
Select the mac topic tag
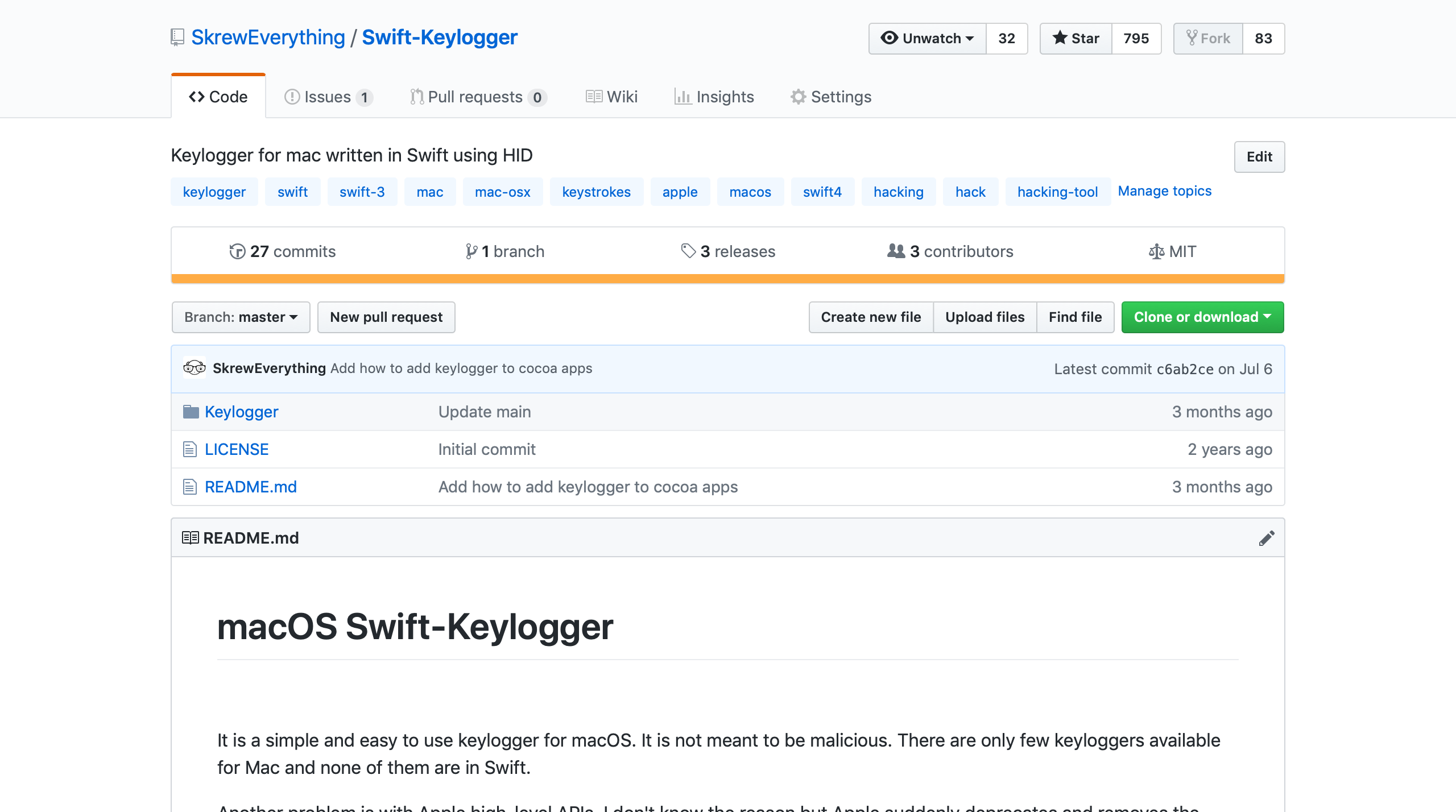pyautogui.click(x=430, y=192)
